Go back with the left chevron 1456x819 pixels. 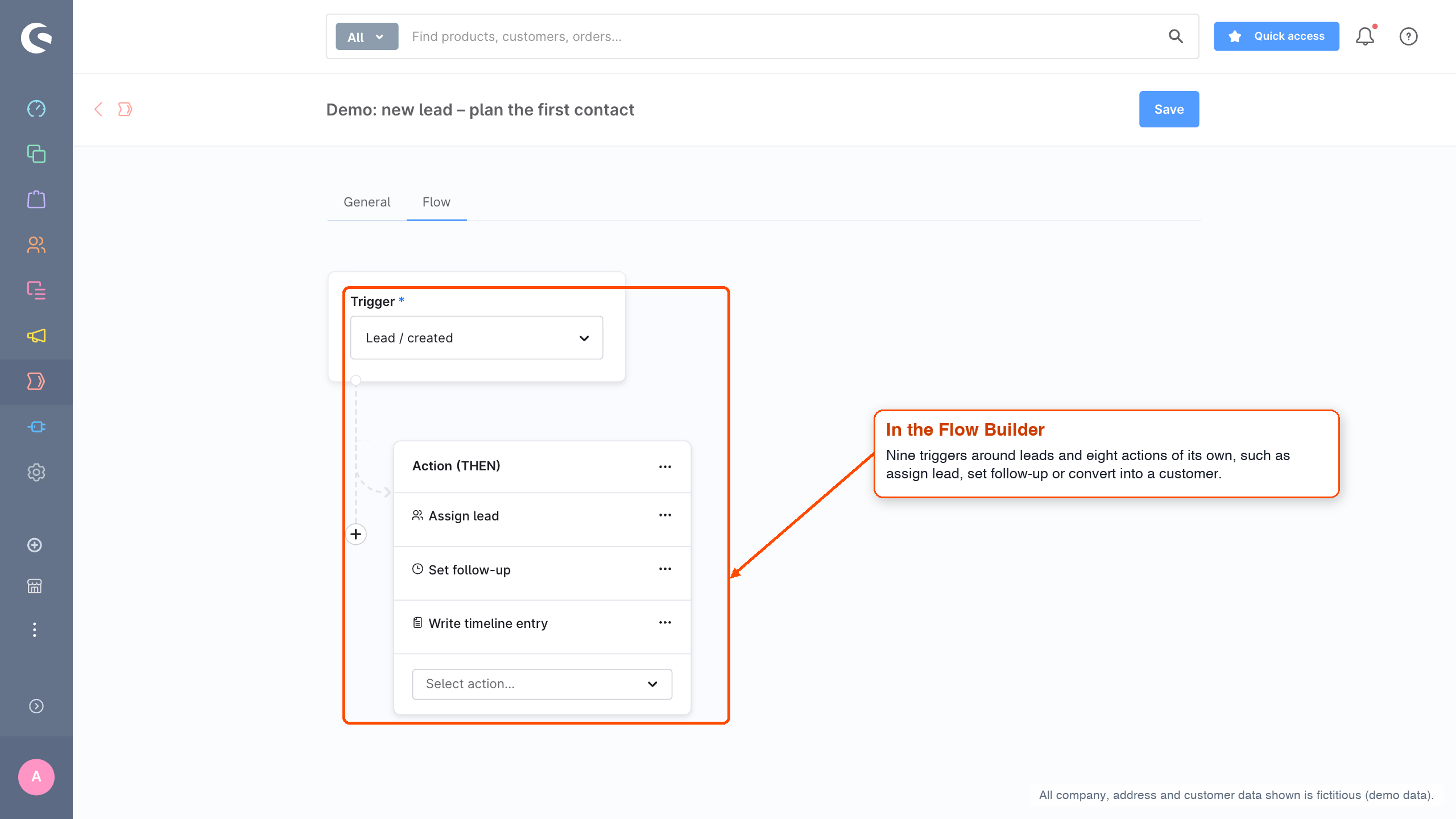pyautogui.click(x=98, y=109)
